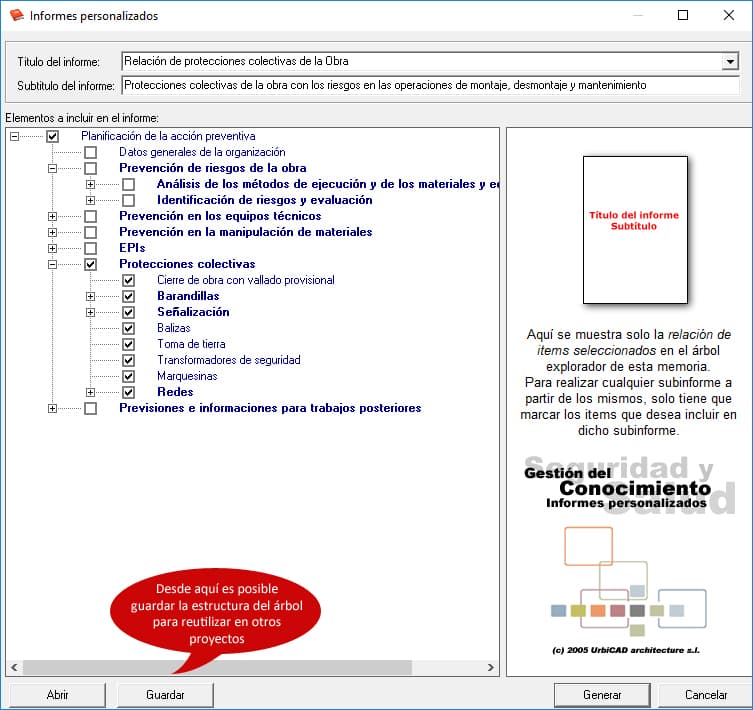Uncheck the Balizas checkbox

coord(128,329)
